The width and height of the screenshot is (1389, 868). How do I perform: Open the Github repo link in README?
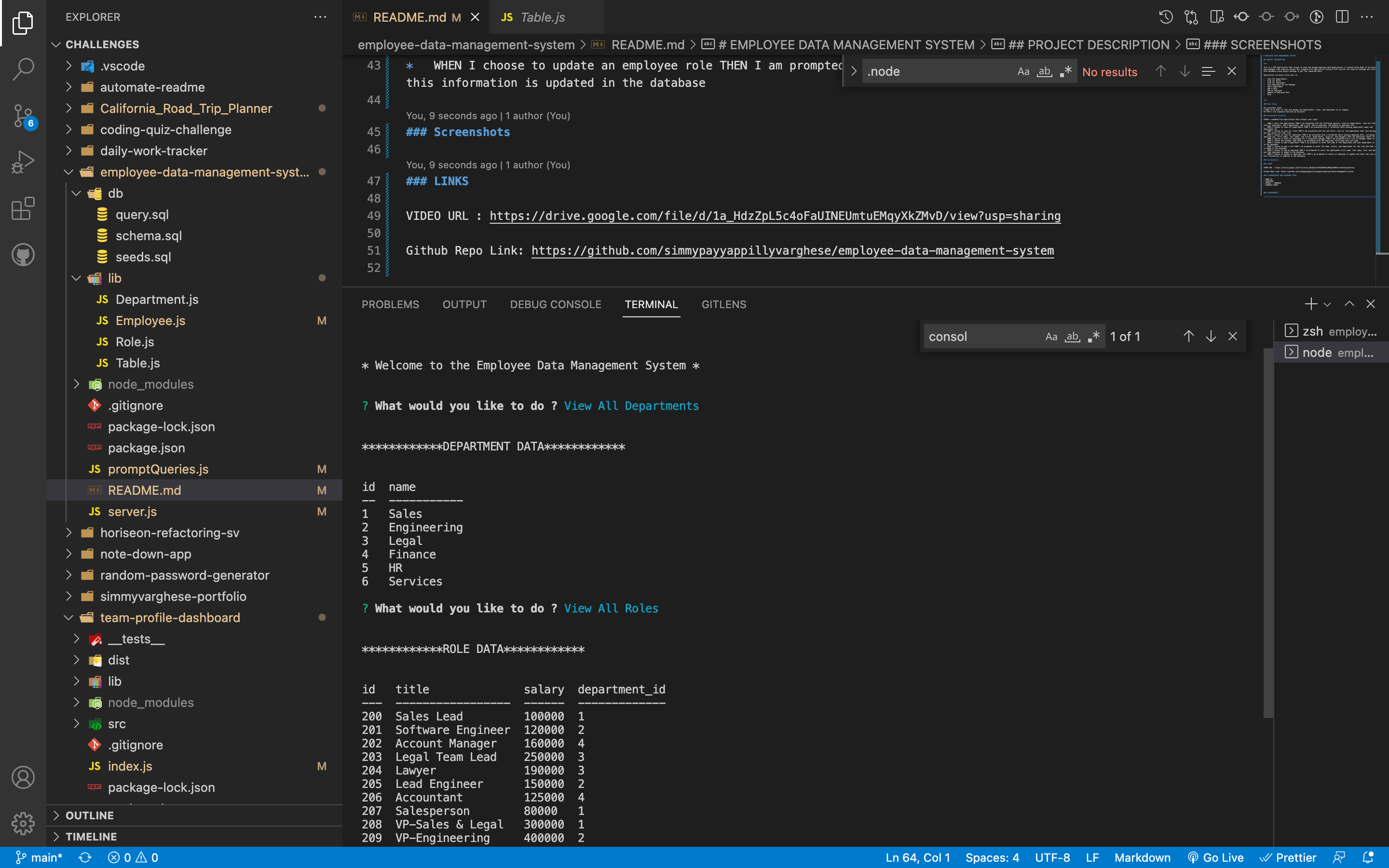point(792,251)
